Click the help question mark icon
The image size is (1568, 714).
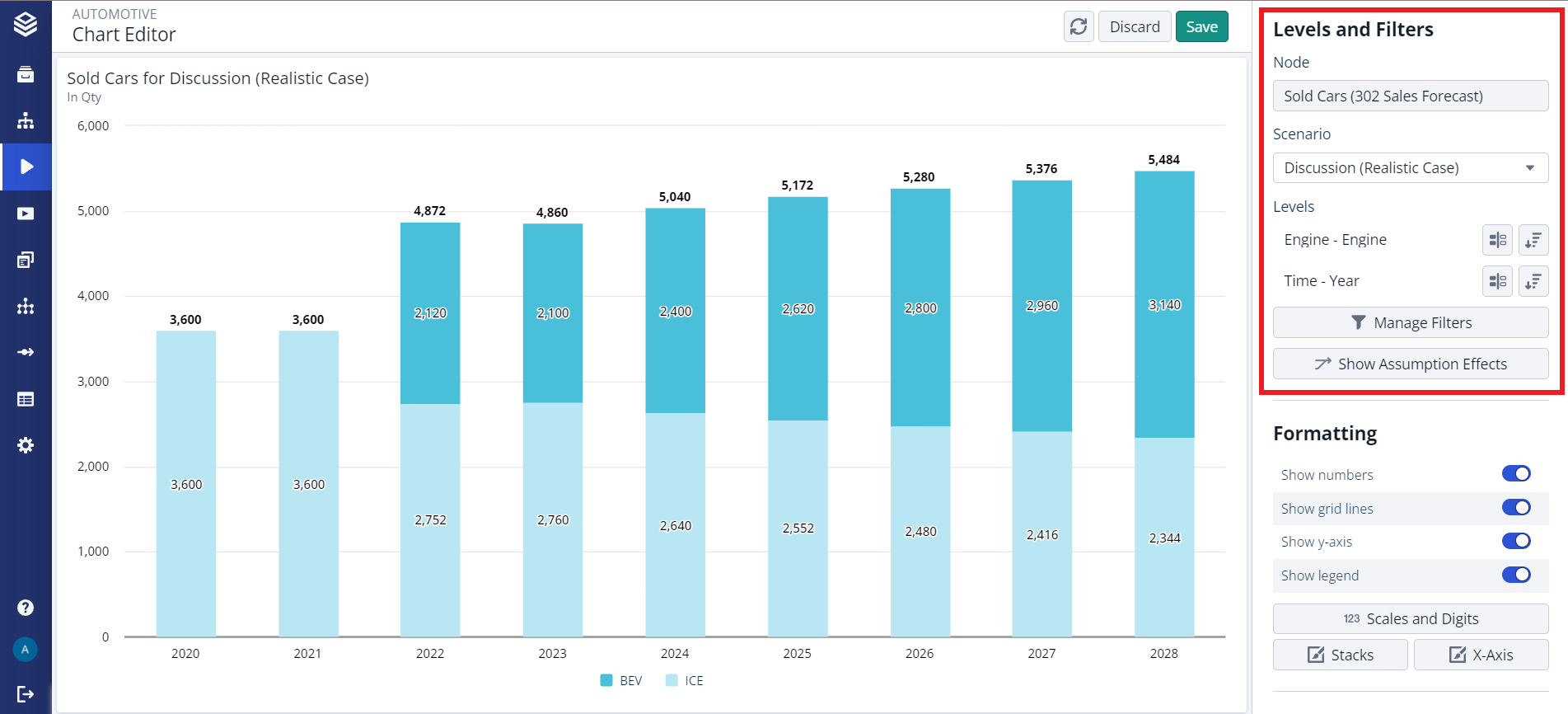click(26, 608)
